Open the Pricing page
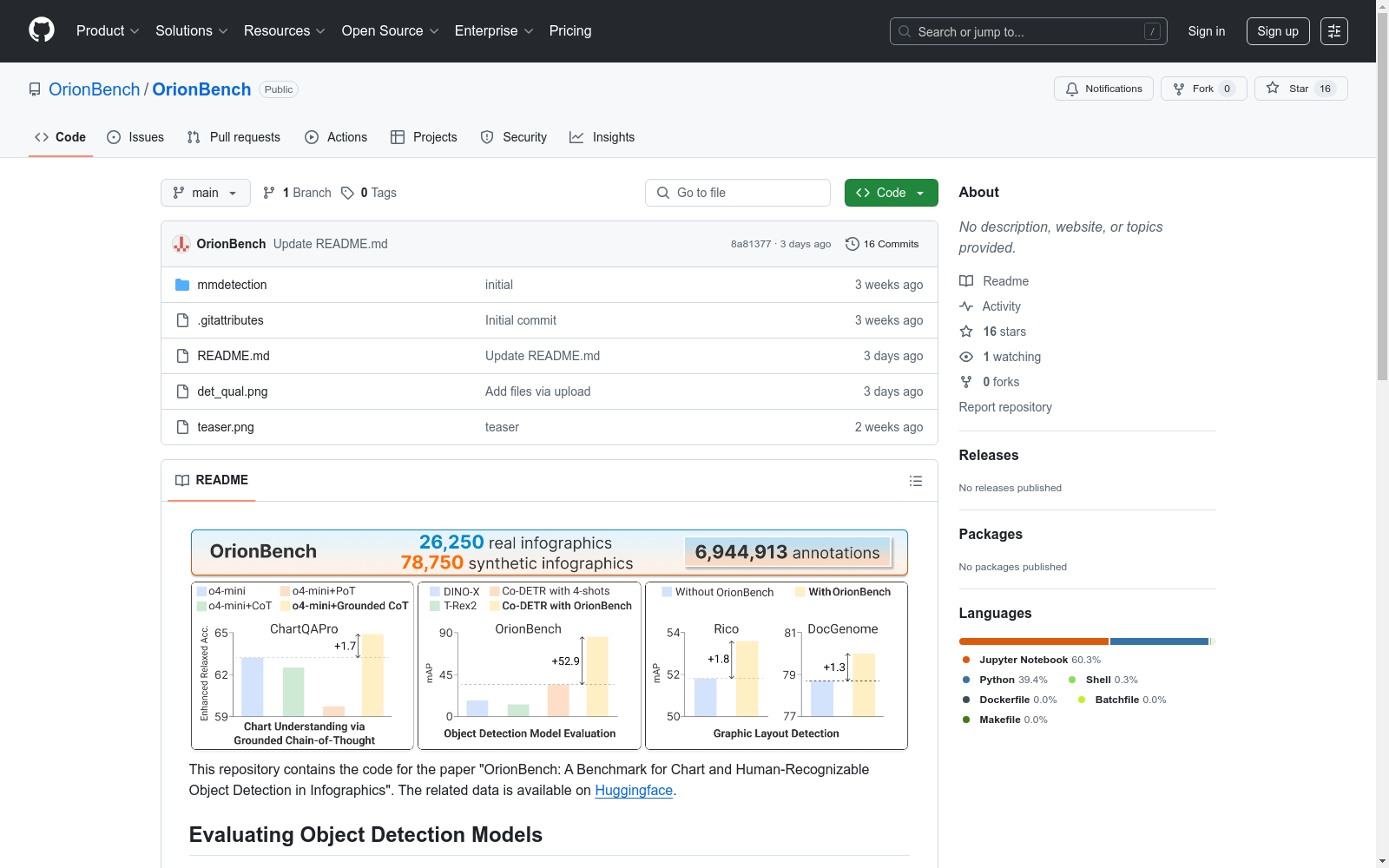 [x=570, y=31]
